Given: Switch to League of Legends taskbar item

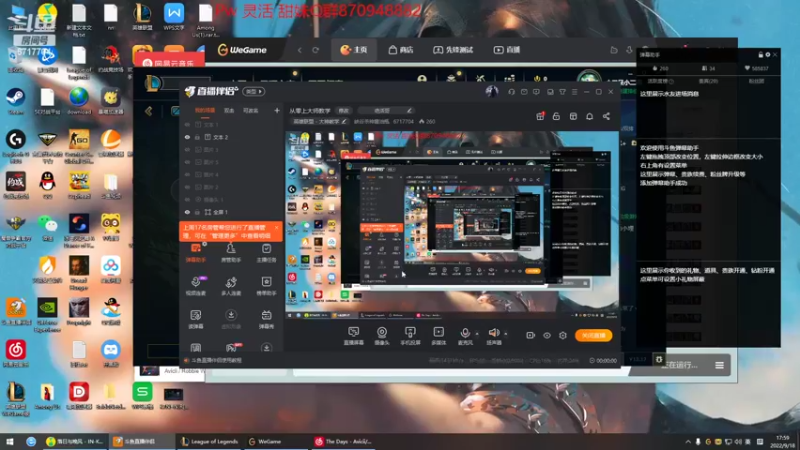Looking at the screenshot, I should click(x=210, y=441).
